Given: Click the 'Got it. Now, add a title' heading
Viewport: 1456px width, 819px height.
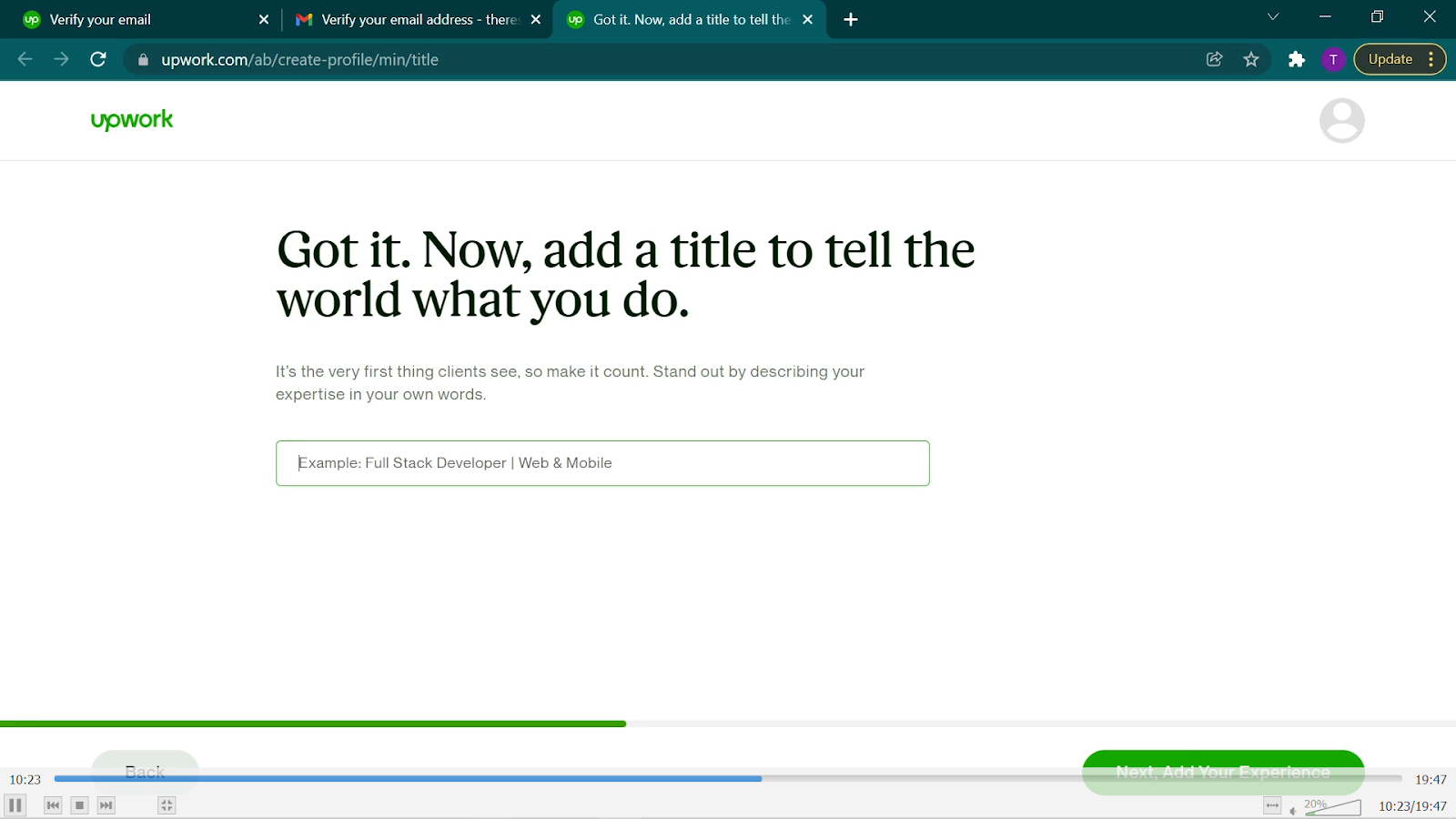Looking at the screenshot, I should pyautogui.click(x=625, y=275).
